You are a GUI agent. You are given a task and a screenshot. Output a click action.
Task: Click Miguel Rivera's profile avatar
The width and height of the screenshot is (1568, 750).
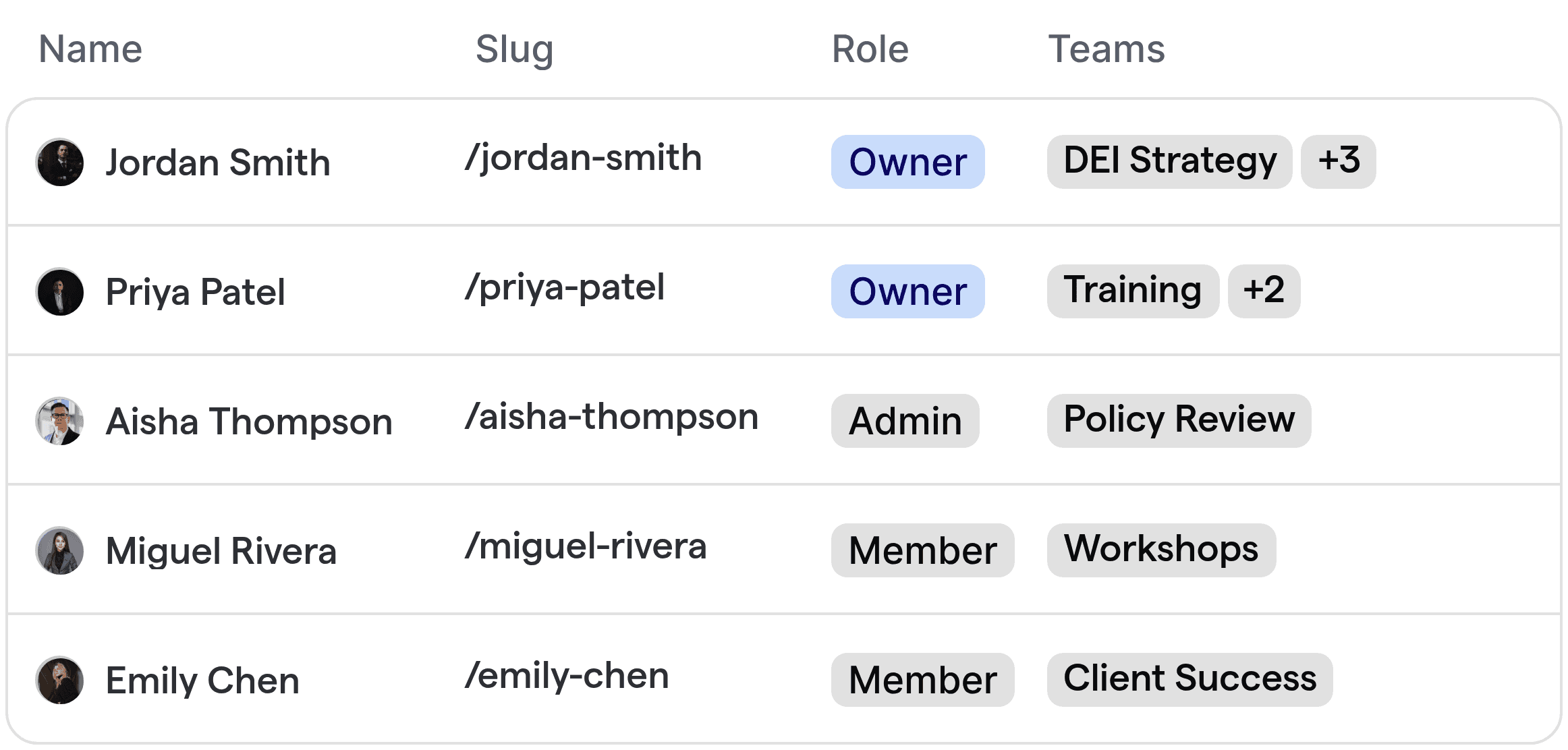tap(59, 550)
